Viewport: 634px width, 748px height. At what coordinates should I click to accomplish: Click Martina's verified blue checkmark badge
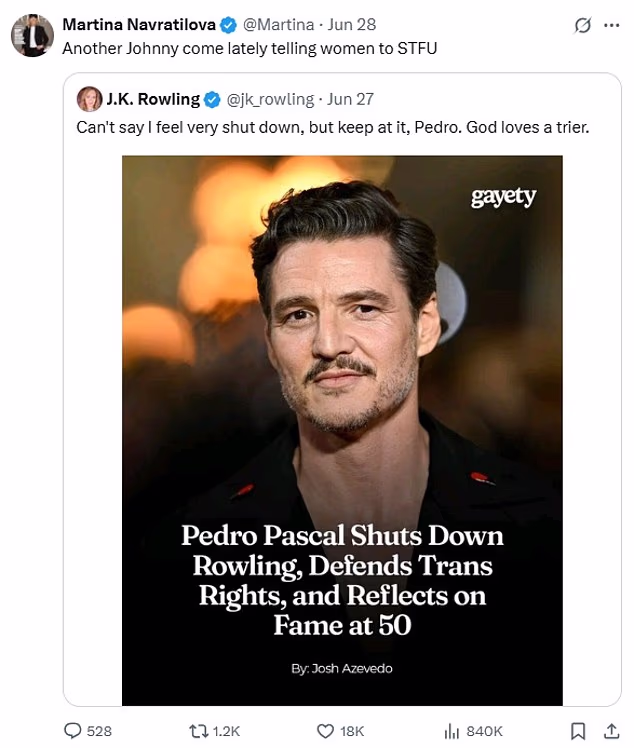pyautogui.click(x=228, y=24)
